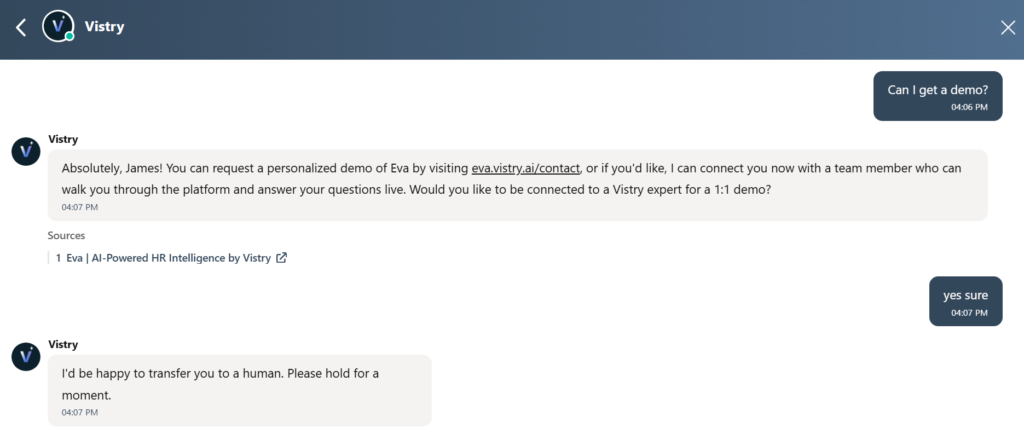This screenshot has height=434, width=1024.
Task: Click the 04:06 PM timestamp
Action: 969,106
